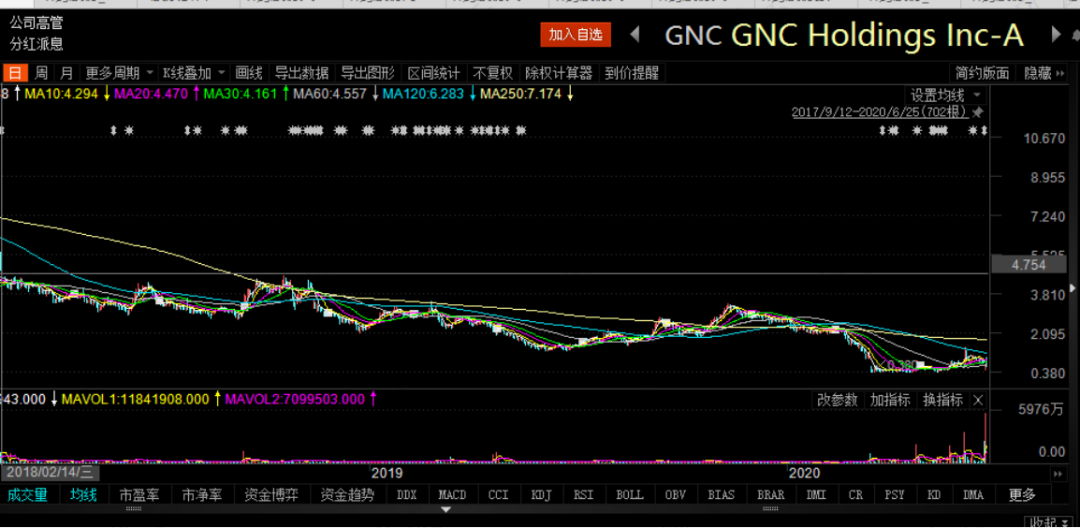Open 设置均线 moving average settings dropdown
Viewport: 1080px width, 528px height.
tap(946, 95)
